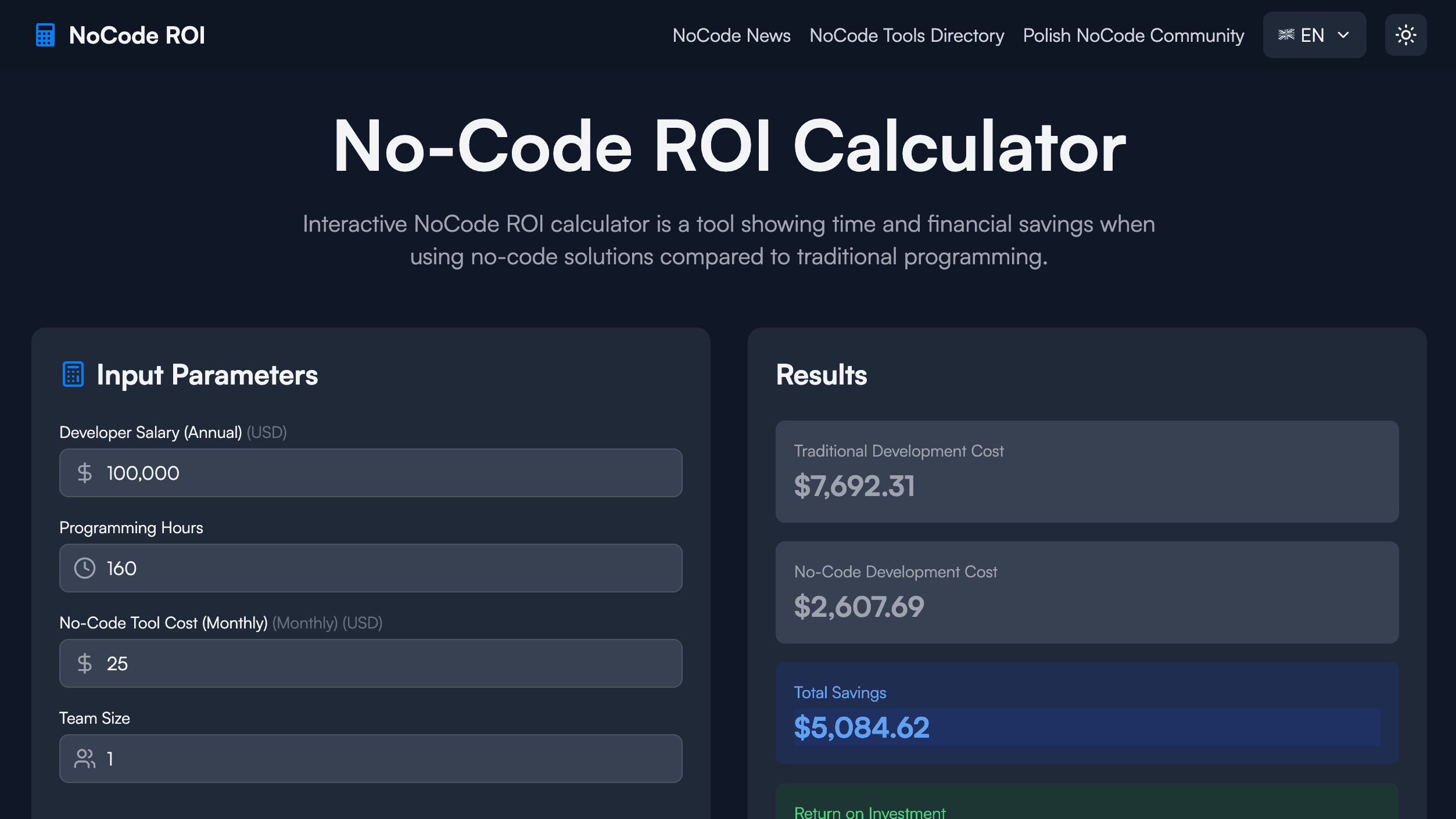Click the $5,084.62 total savings value

(x=862, y=728)
